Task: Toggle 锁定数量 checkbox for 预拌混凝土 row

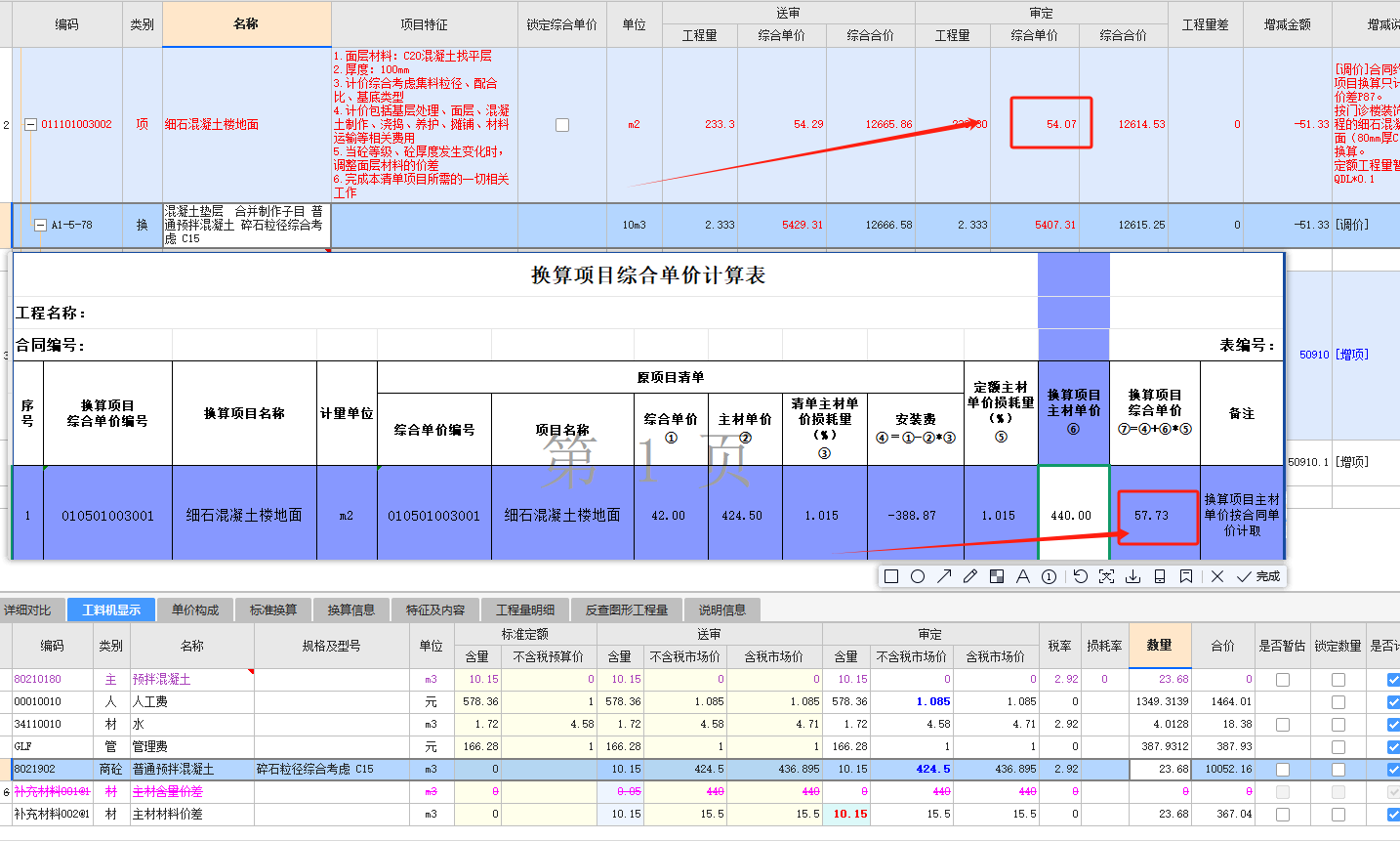Action: 1338,680
